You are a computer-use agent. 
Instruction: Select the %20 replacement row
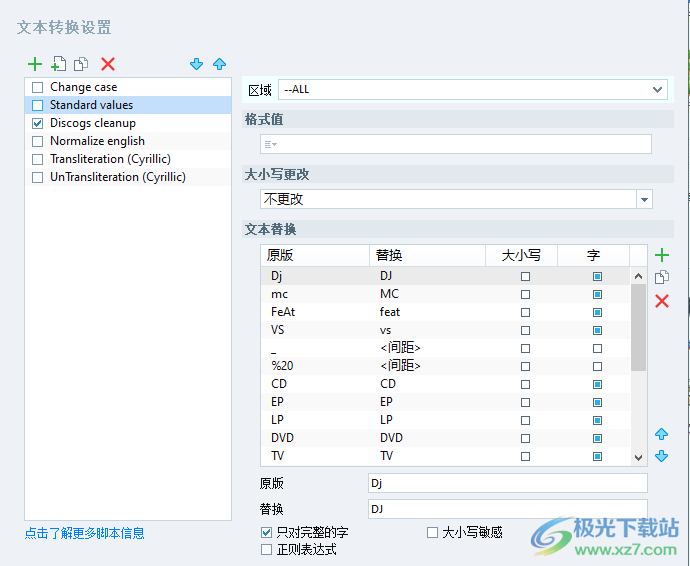[x=446, y=366]
